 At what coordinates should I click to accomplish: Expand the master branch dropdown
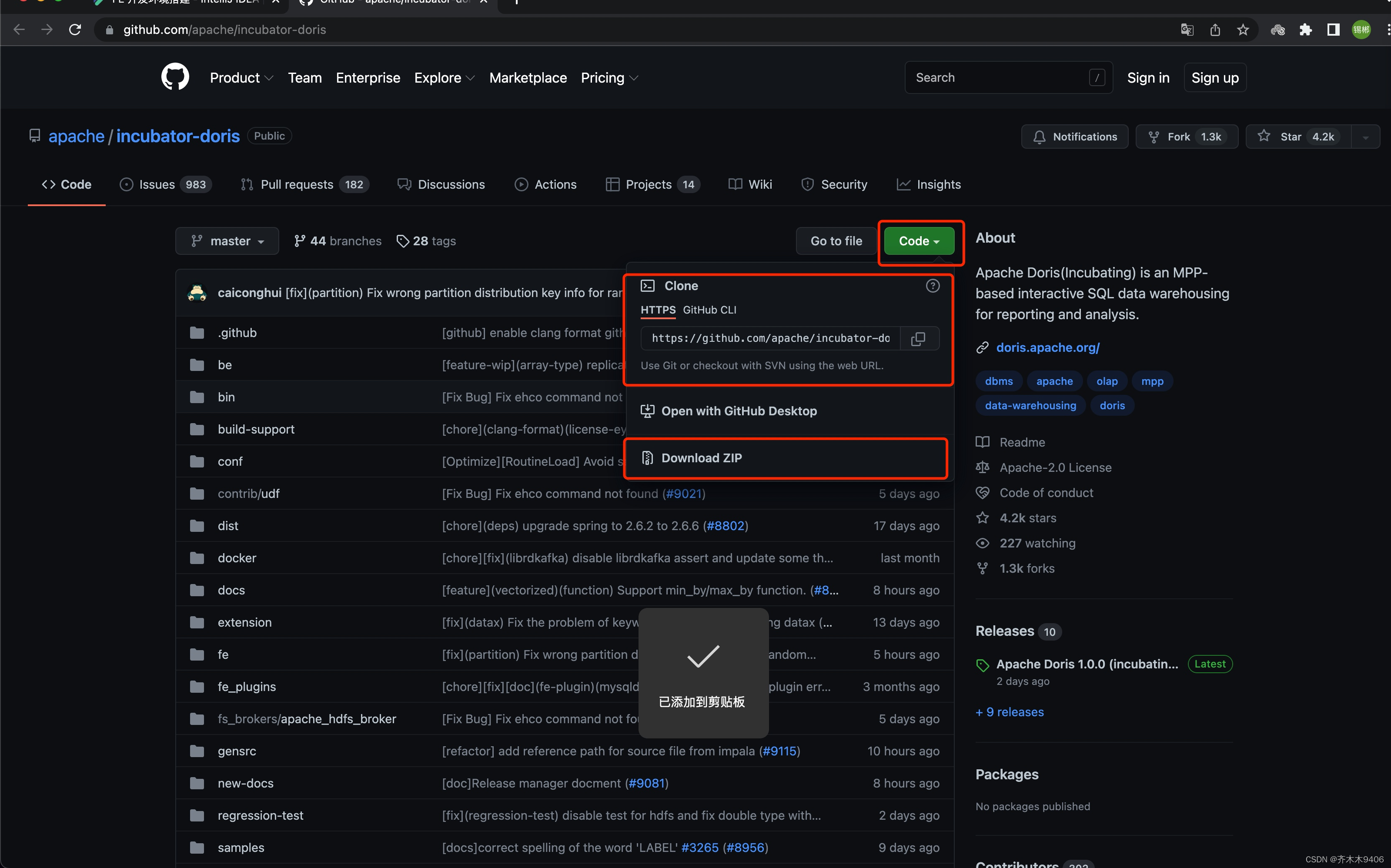(227, 241)
